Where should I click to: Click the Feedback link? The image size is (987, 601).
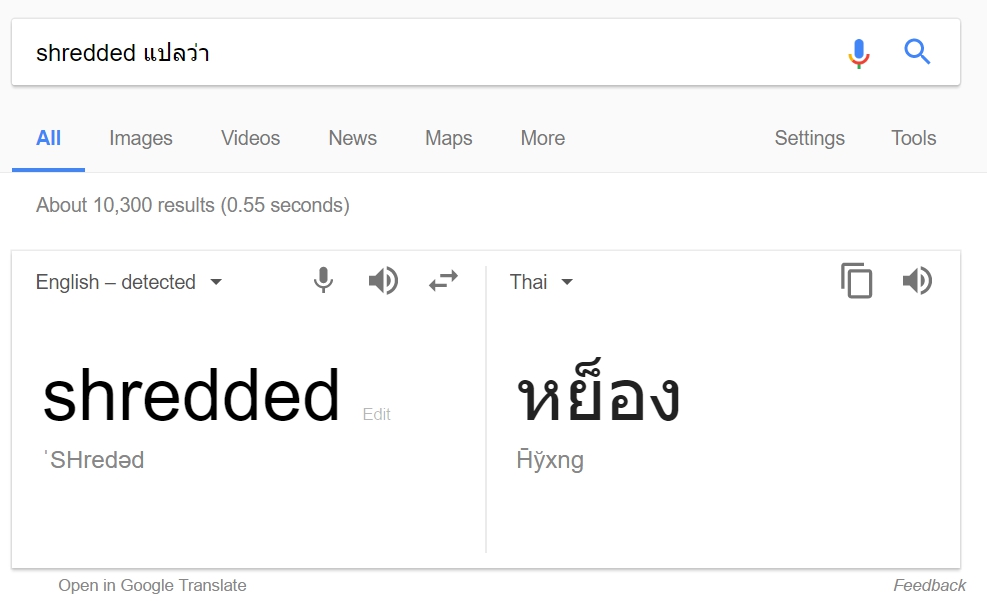(929, 585)
